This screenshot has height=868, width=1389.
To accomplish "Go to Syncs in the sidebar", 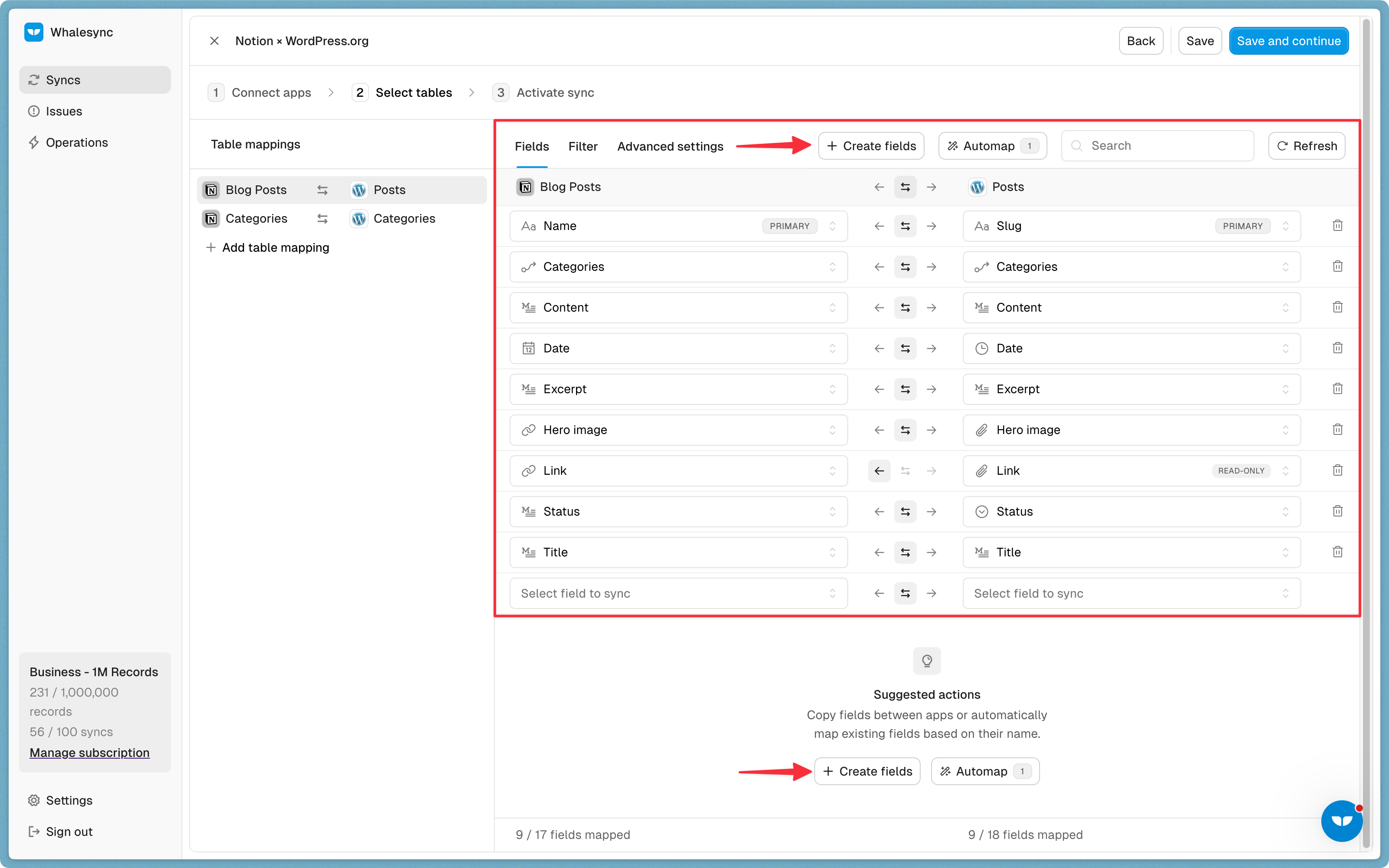I will [95, 80].
